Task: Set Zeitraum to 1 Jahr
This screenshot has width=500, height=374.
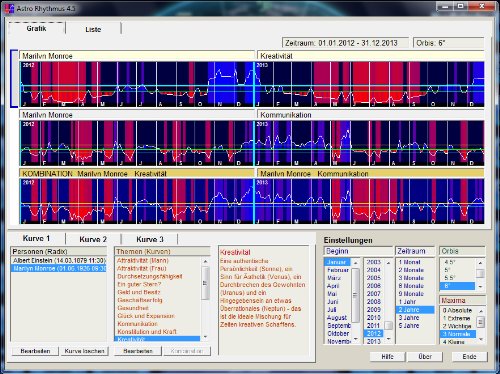Action: click(407, 302)
